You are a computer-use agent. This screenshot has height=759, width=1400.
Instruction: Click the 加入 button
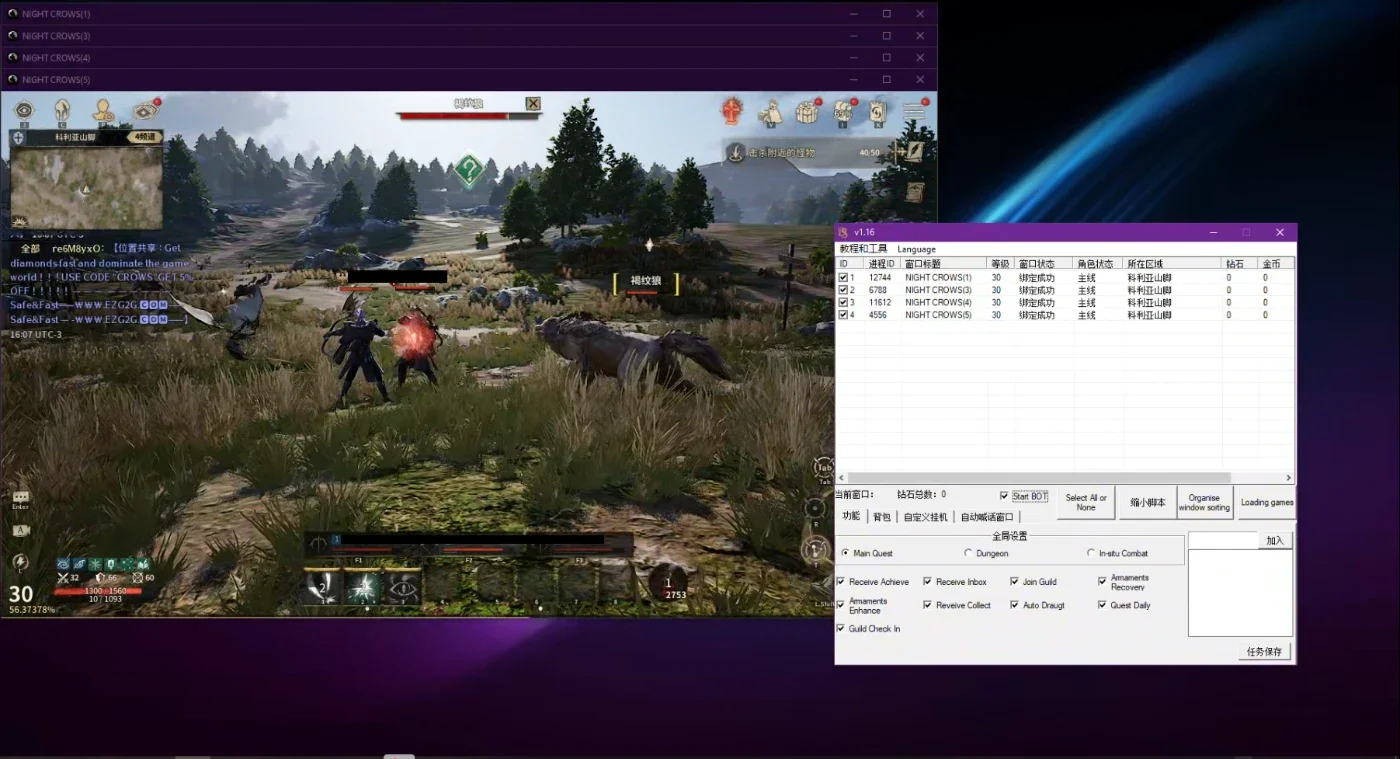[1275, 540]
